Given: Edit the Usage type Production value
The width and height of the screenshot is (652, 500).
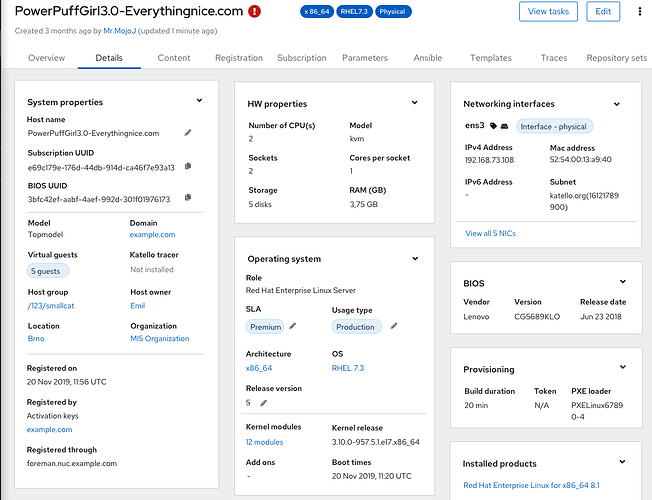Looking at the screenshot, I should [x=393, y=326].
